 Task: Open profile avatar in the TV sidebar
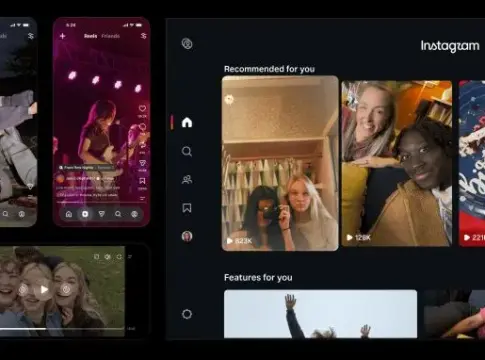[x=187, y=236]
